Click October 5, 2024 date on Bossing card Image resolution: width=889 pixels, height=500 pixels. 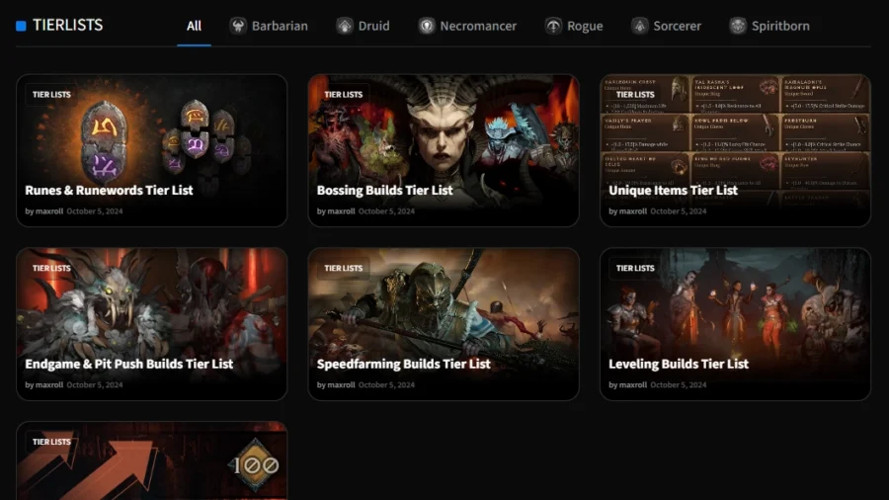(386, 211)
